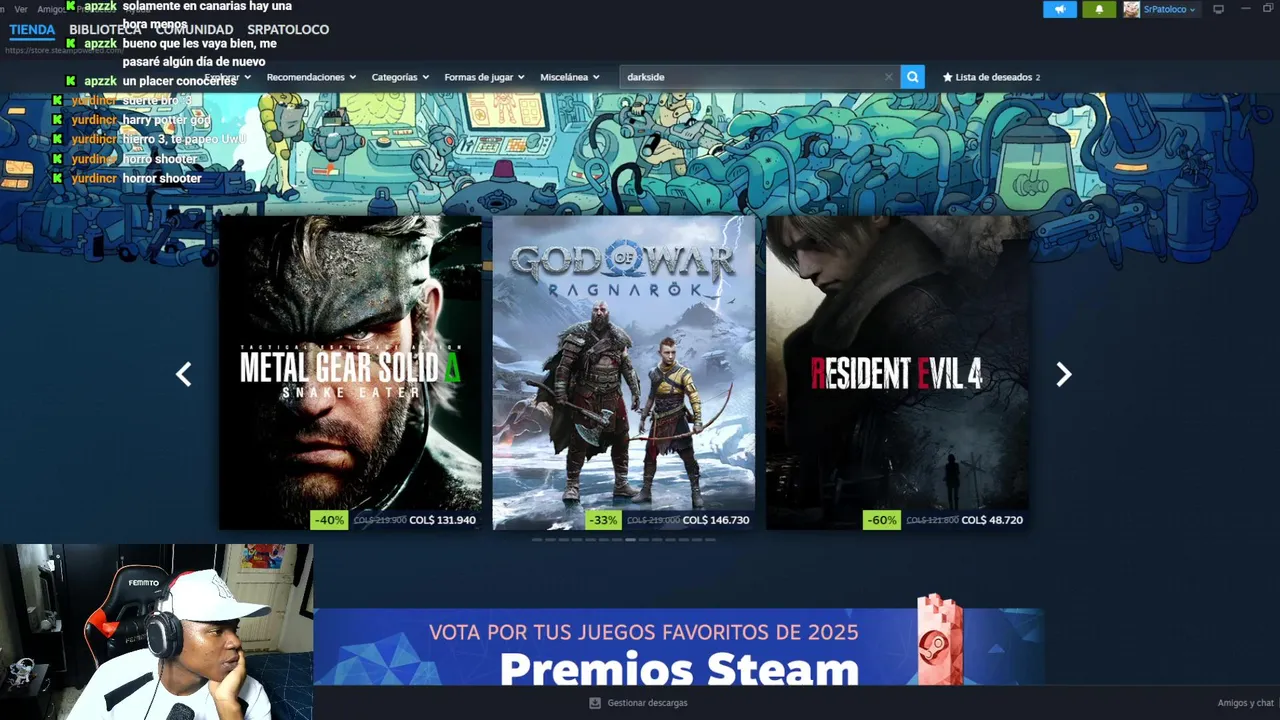Click the Big Picture monitor icon
The height and width of the screenshot is (720, 1280).
tap(1218, 9)
